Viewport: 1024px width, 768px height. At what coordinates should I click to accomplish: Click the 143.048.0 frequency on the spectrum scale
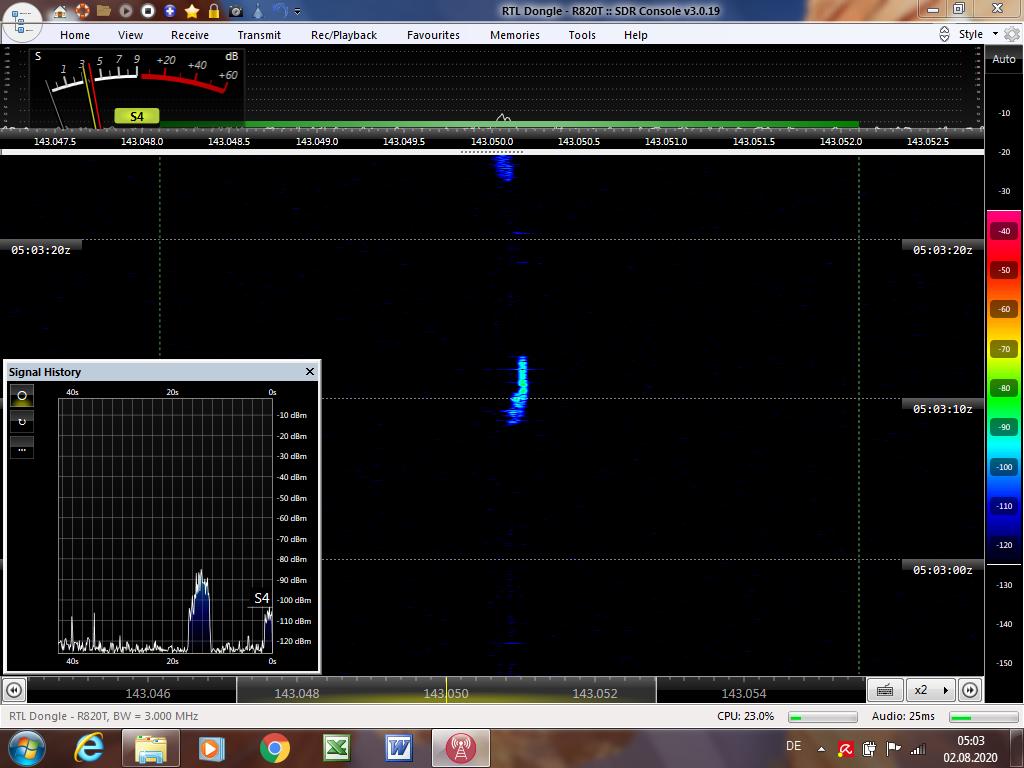pyautogui.click(x=142, y=141)
